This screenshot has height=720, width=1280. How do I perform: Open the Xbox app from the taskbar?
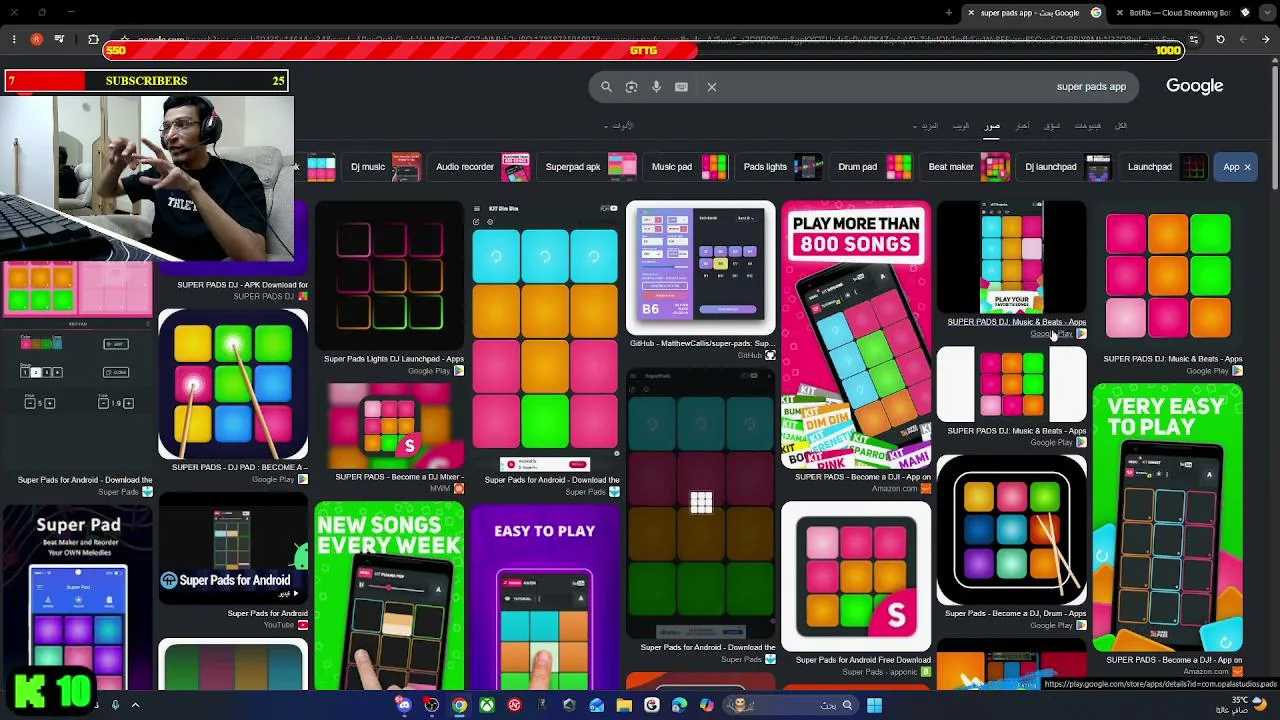(486, 705)
